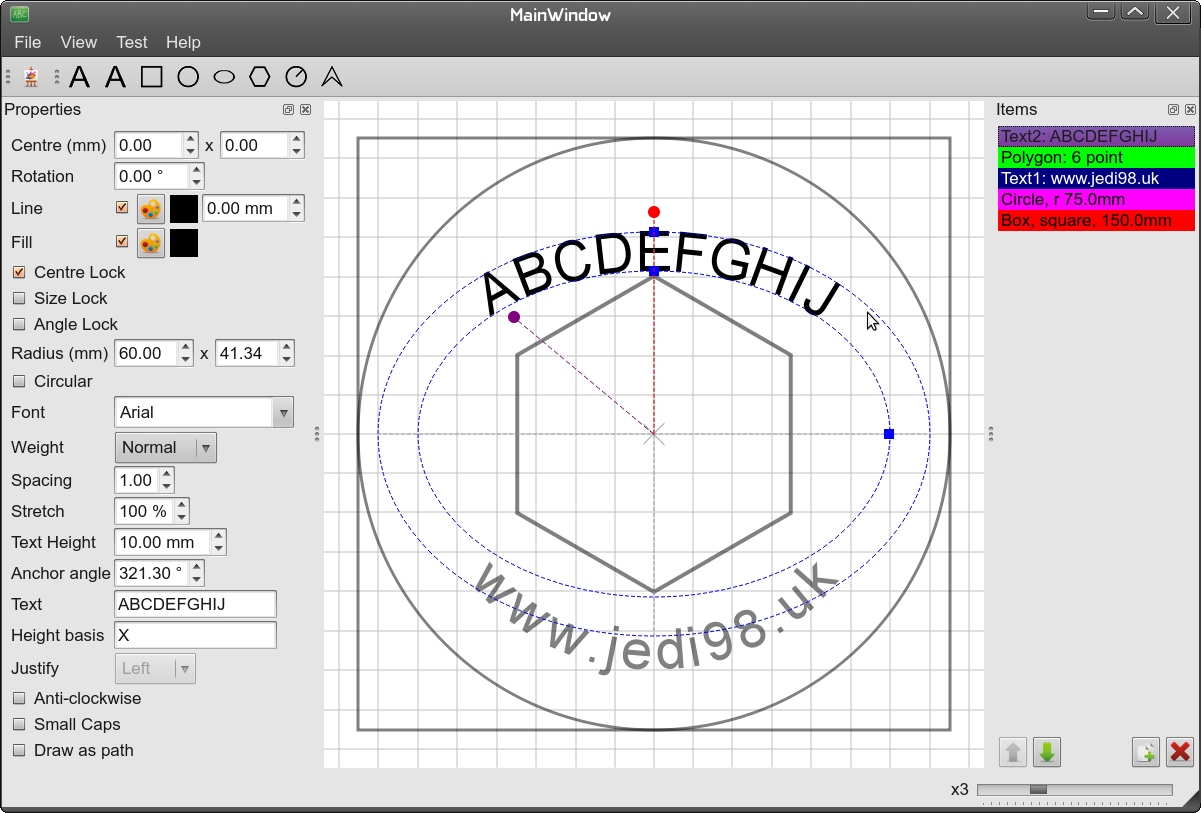Open the Font dropdown showing Arial
This screenshot has height=813, width=1201.
(204, 412)
